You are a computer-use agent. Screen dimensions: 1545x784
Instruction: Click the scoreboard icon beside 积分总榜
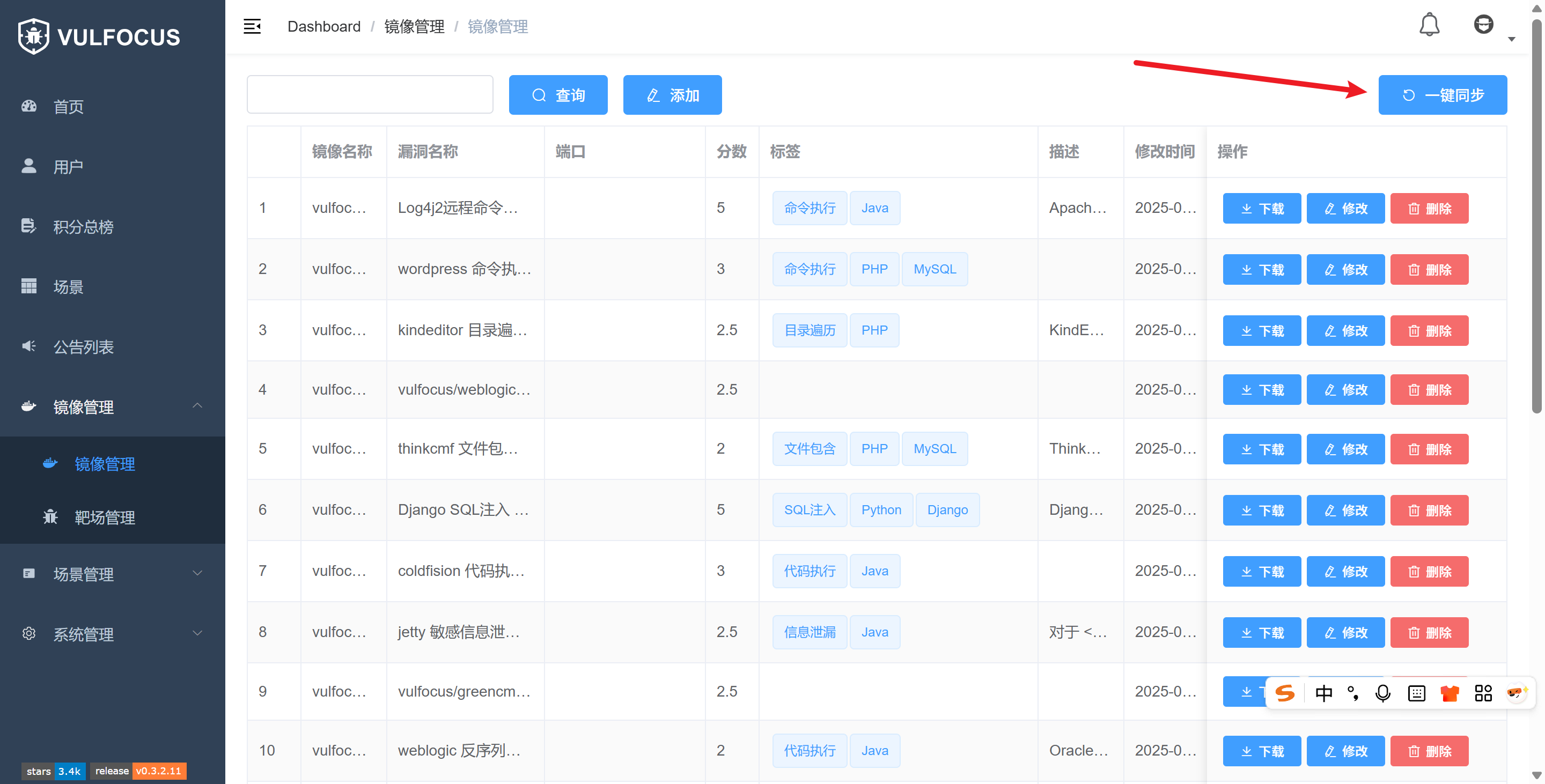point(28,226)
